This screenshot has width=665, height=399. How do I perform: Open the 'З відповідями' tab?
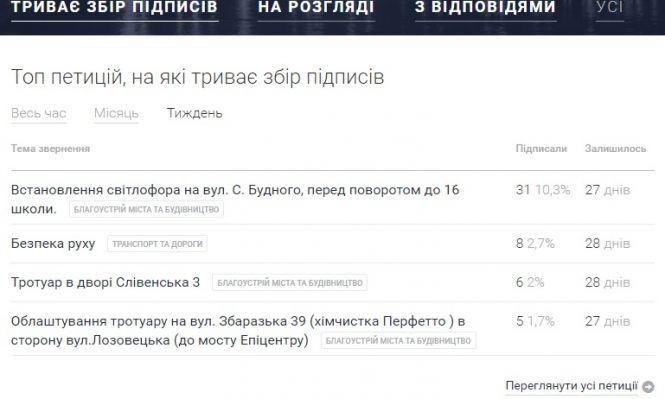click(485, 7)
